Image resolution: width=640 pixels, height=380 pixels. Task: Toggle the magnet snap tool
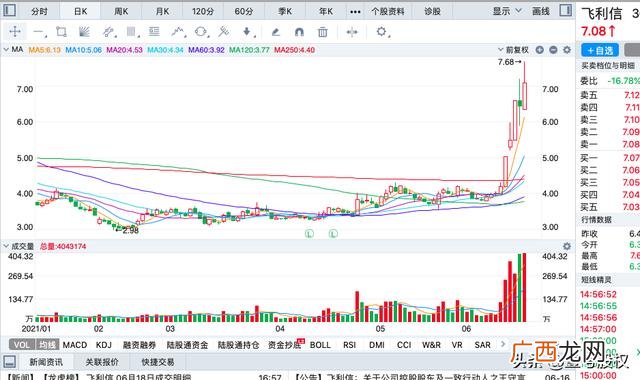299,32
